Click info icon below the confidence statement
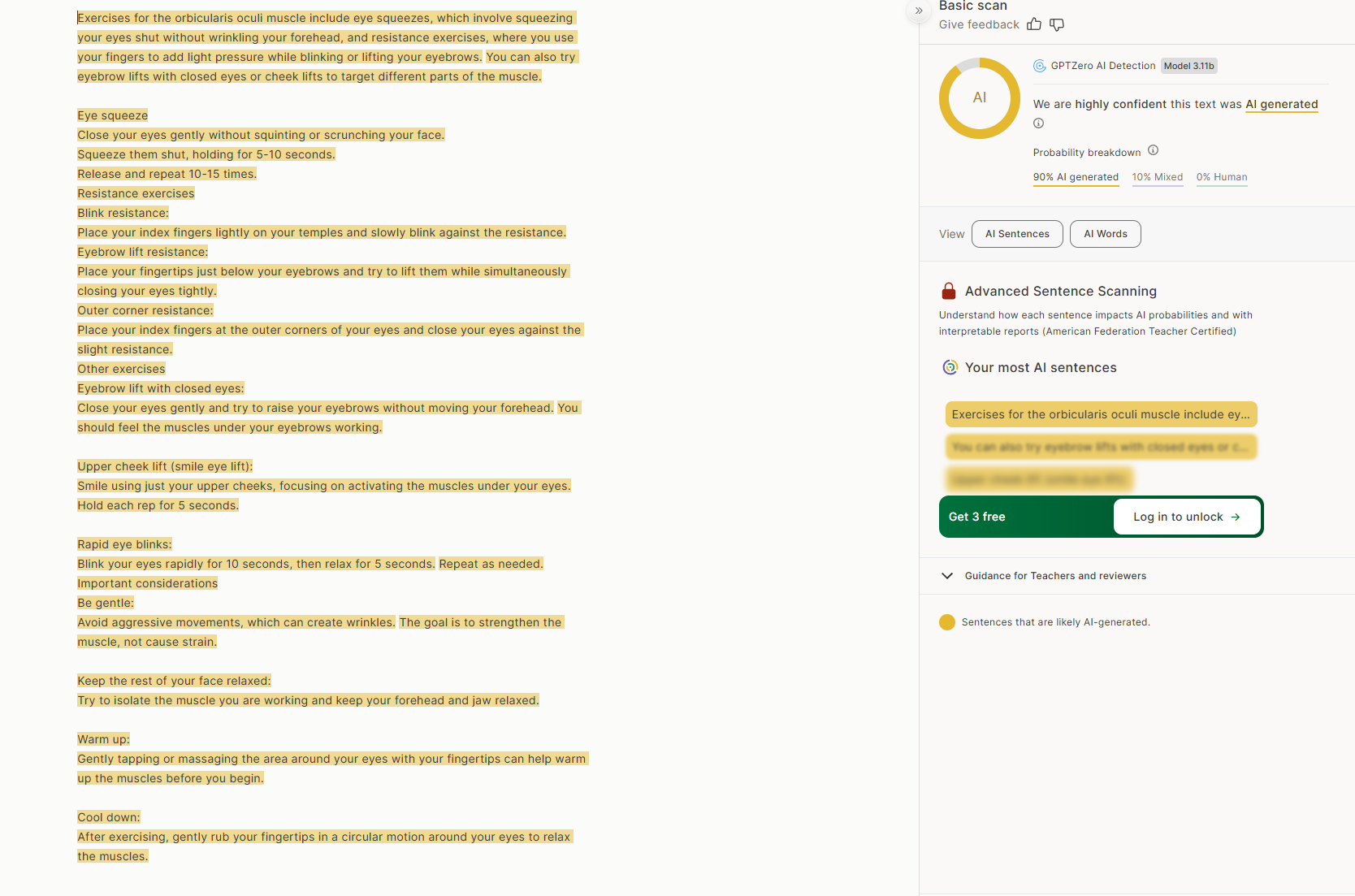The width and height of the screenshot is (1355, 896). pyautogui.click(x=1038, y=123)
